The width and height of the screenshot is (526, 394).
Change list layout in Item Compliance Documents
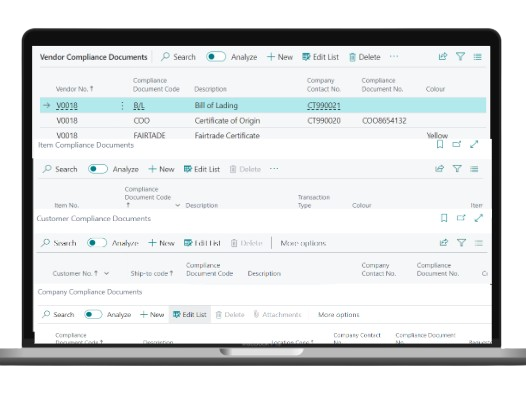[474, 169]
